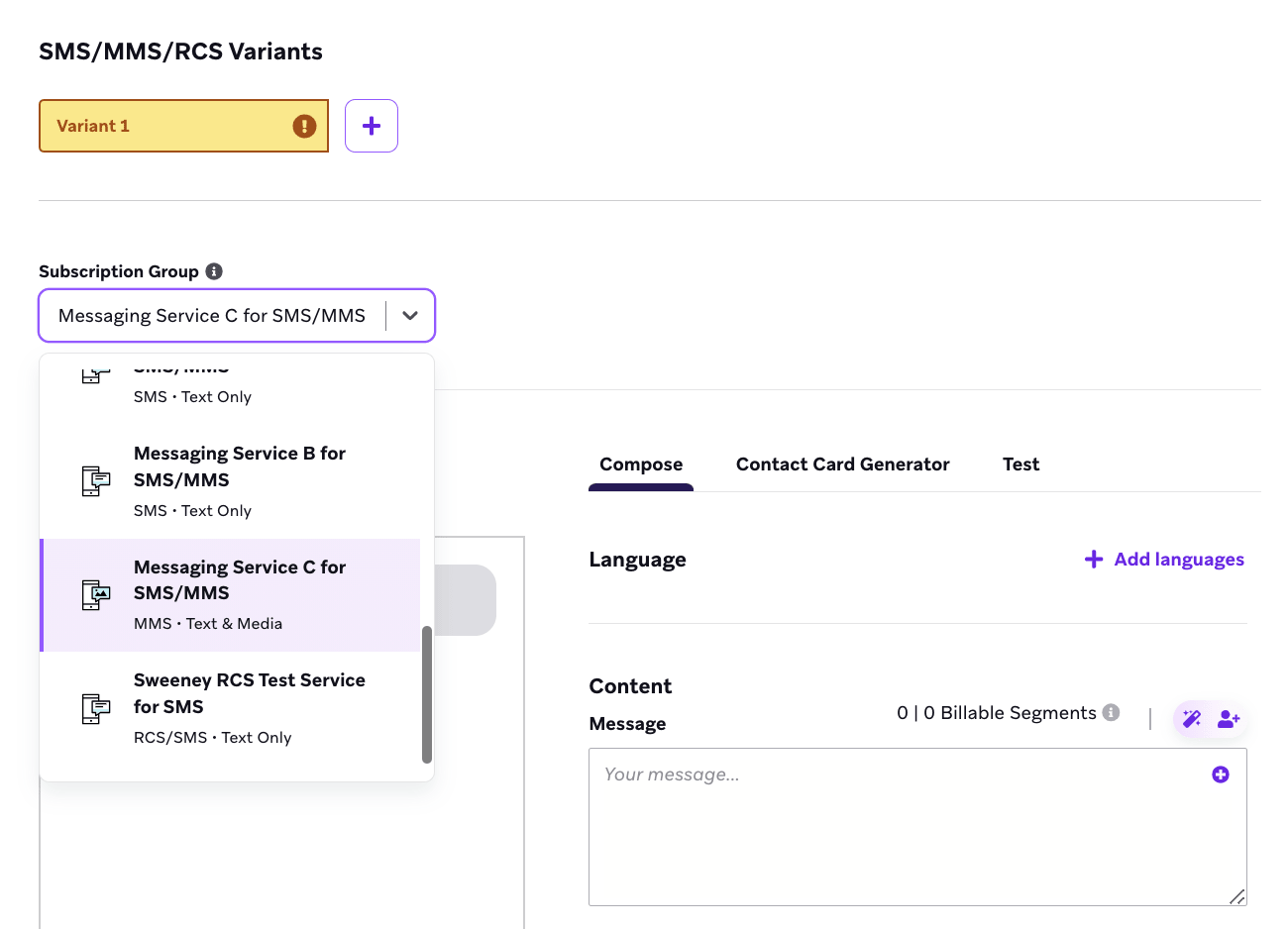Add a new variant with plus button
1288x929 pixels.
coord(372,126)
